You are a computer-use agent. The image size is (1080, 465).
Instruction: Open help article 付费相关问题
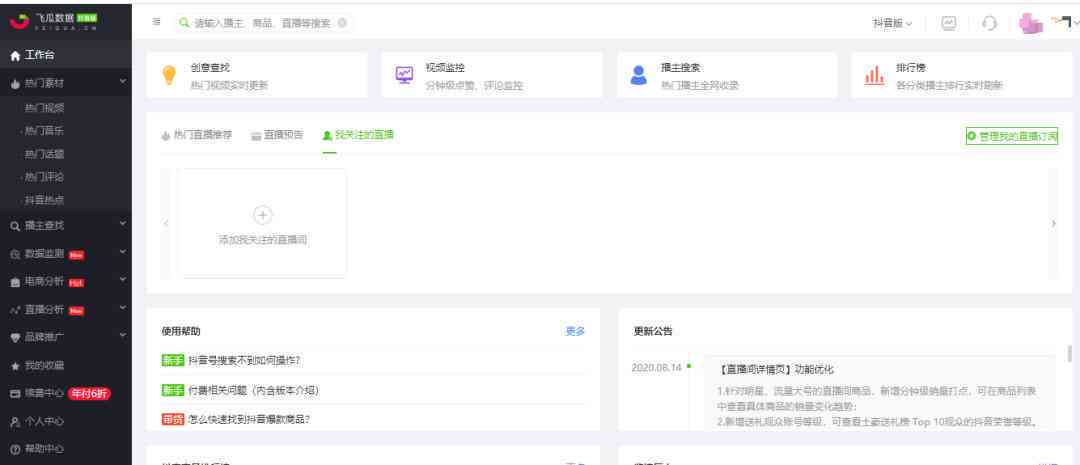tap(253, 391)
